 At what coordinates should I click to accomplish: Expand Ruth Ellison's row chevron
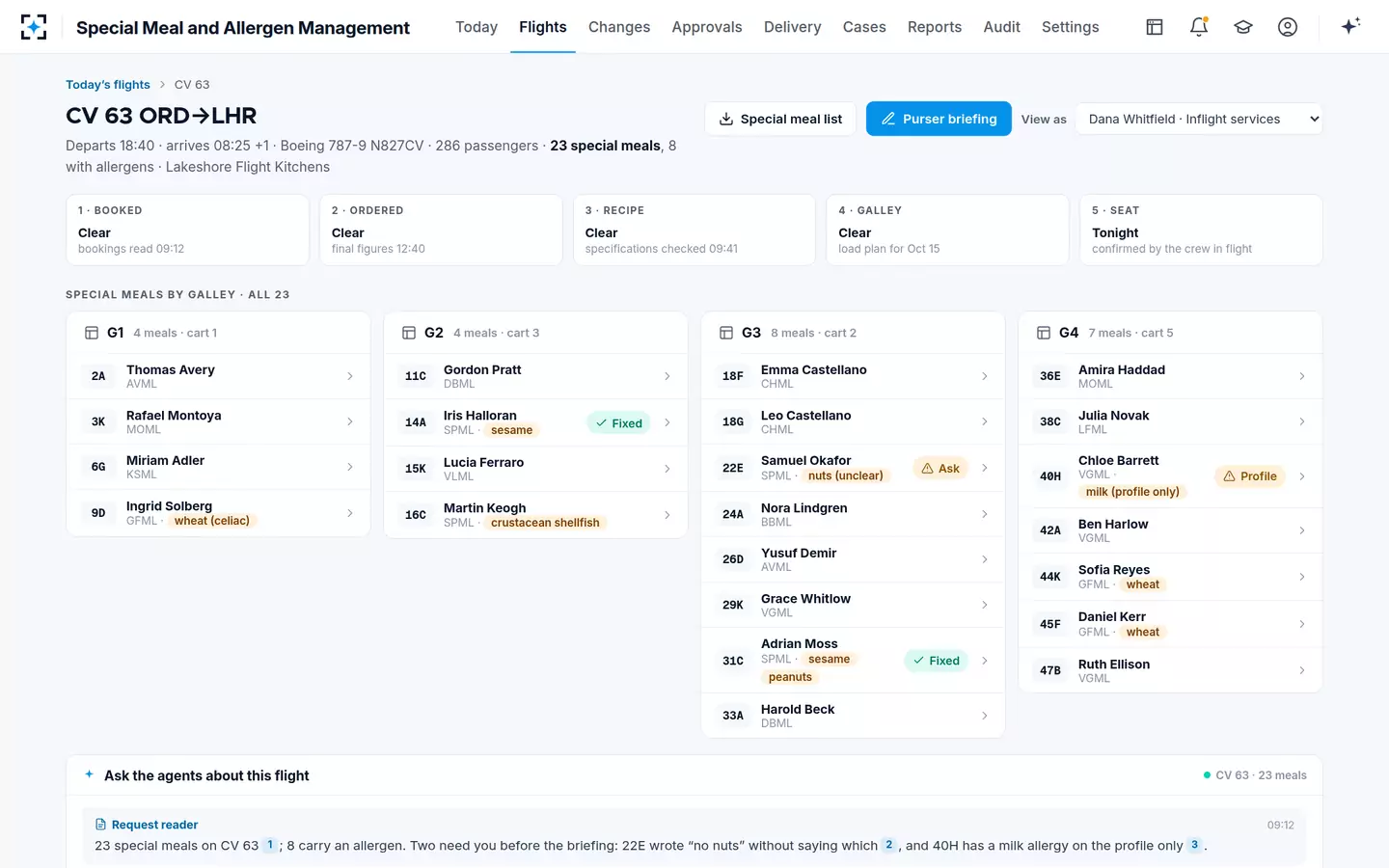1302,670
